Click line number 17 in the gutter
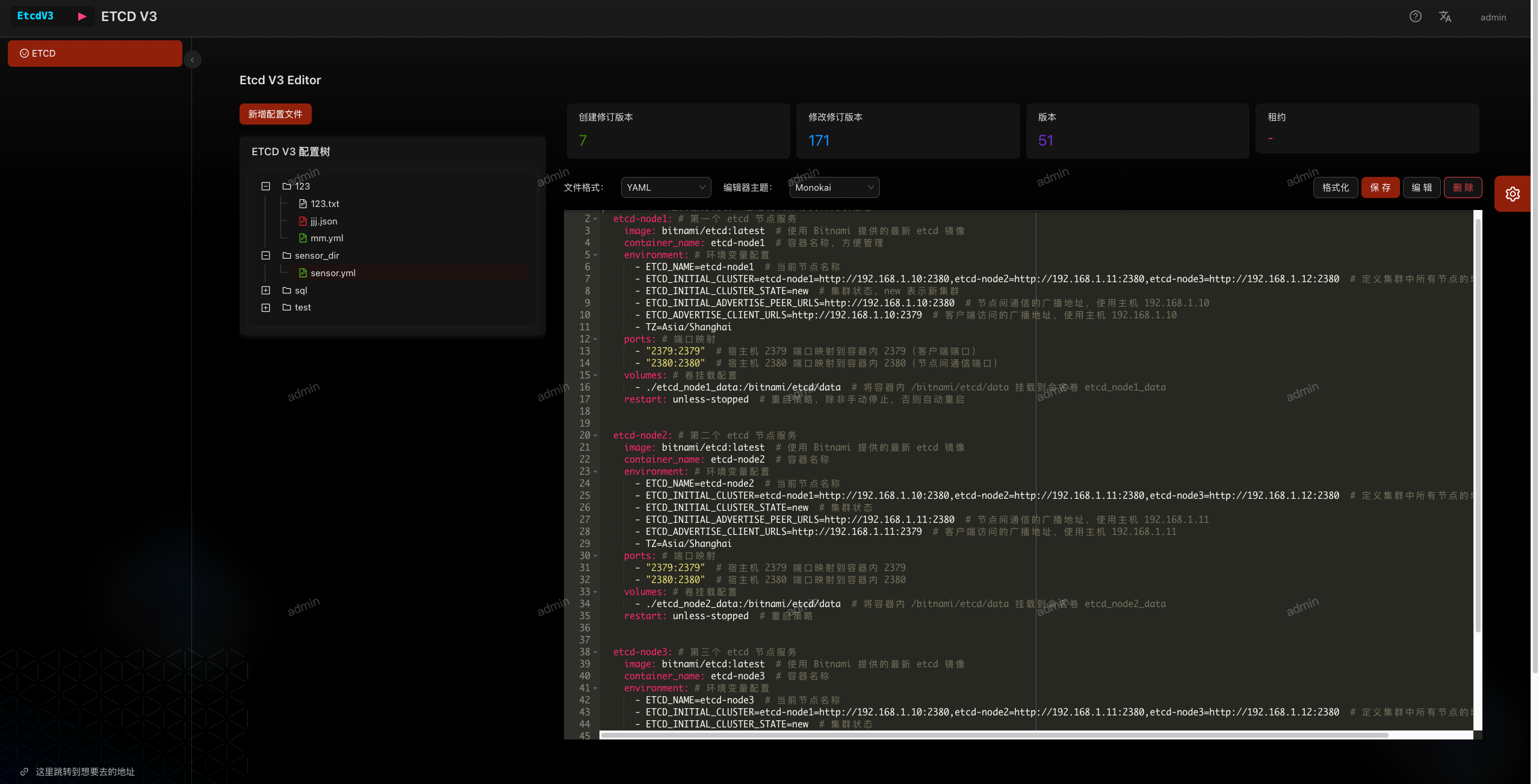 pos(584,400)
